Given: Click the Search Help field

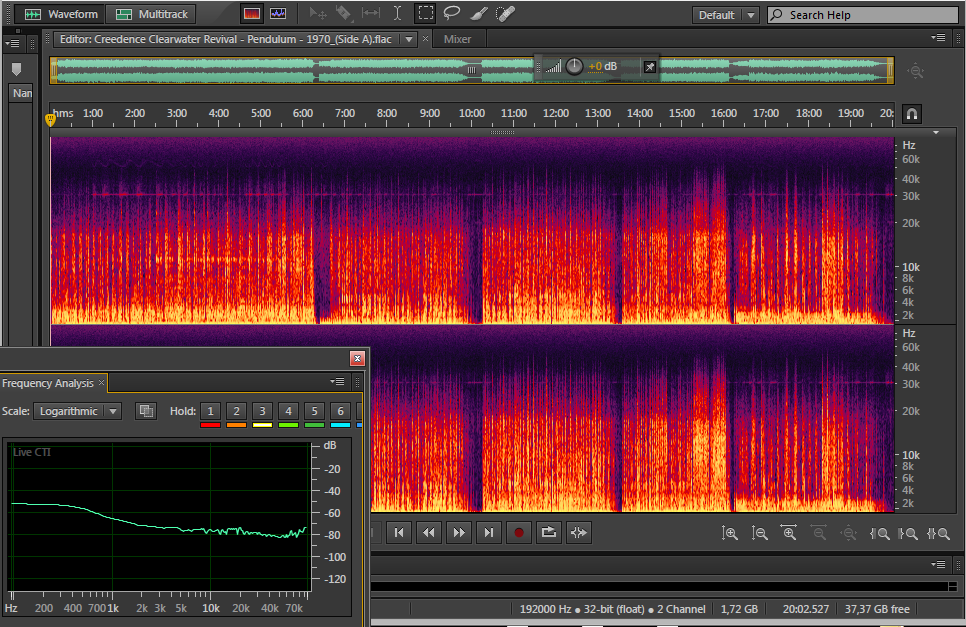Looking at the screenshot, I should (x=862, y=15).
